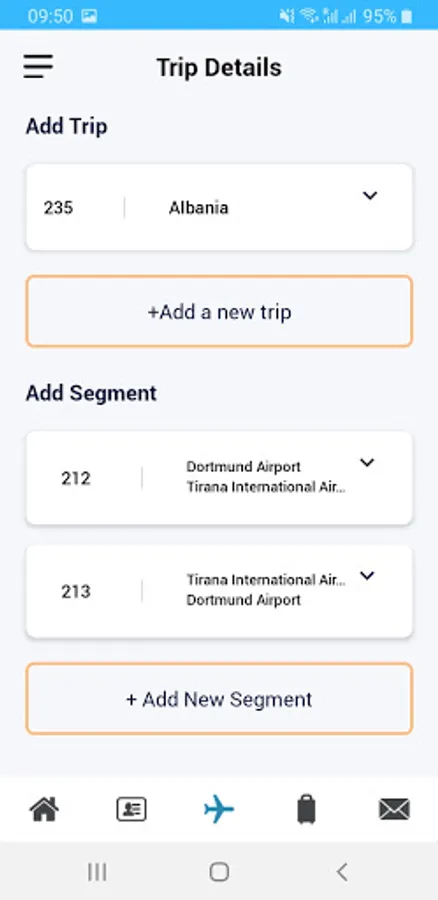Open the luggage suitcase icon
438x900 pixels.
coord(307,809)
